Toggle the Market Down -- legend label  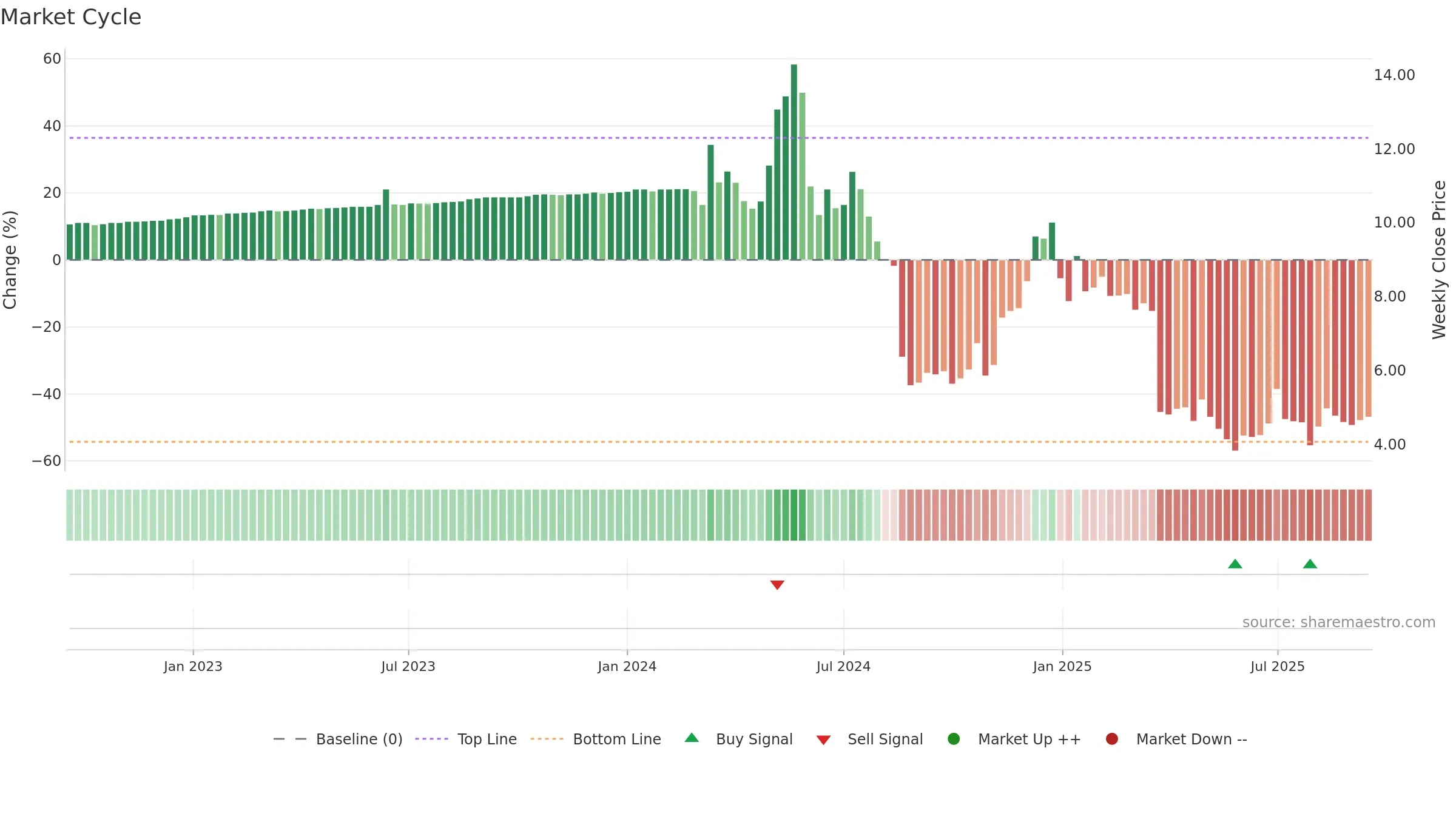[1191, 739]
